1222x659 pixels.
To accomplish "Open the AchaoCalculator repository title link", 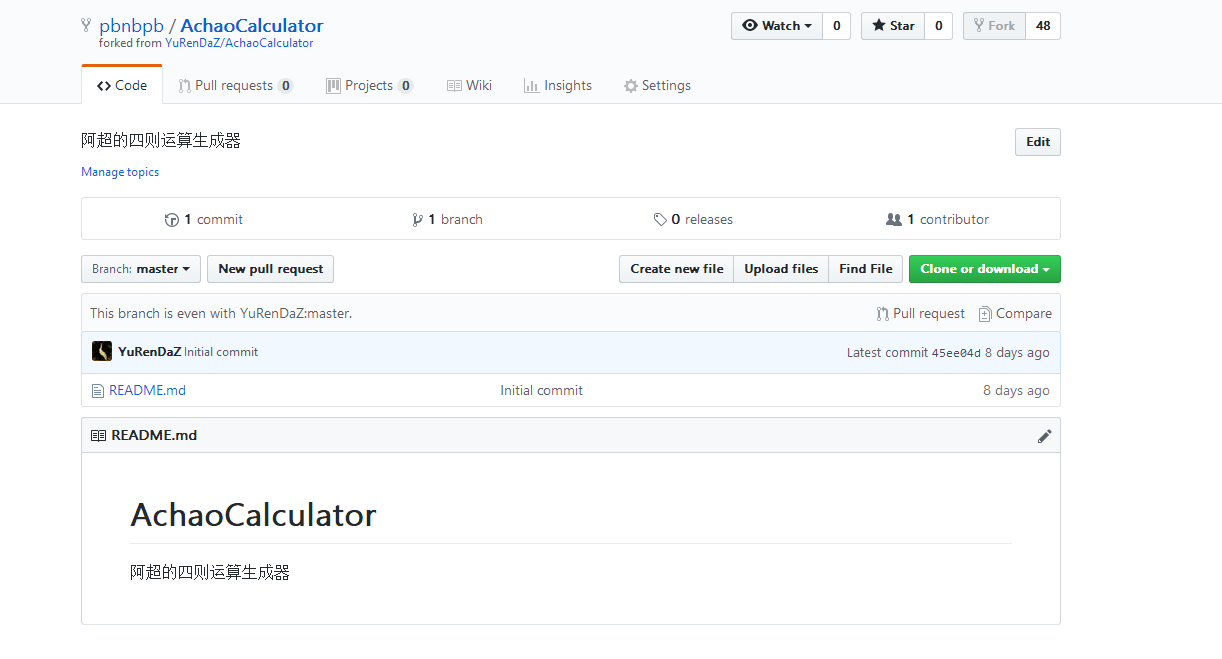I will pyautogui.click(x=252, y=26).
